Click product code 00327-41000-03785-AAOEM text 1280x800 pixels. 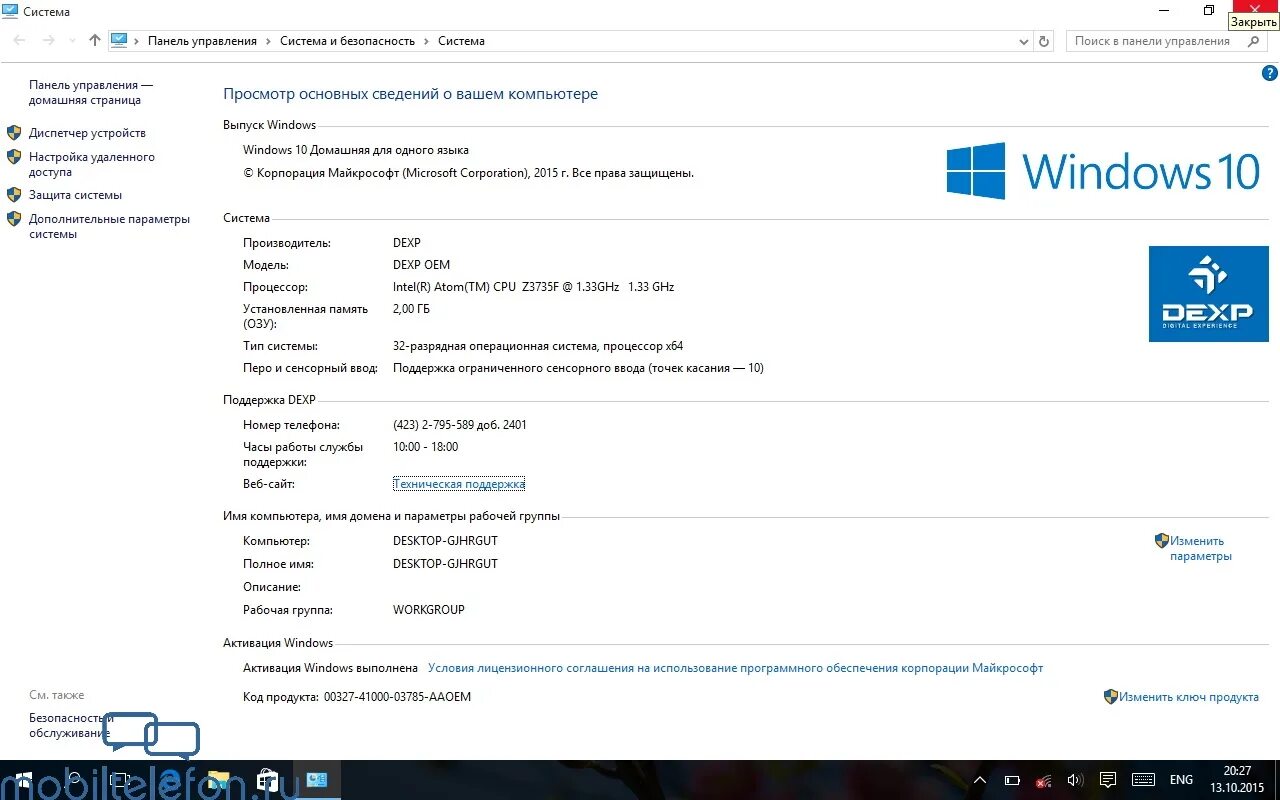coord(397,697)
